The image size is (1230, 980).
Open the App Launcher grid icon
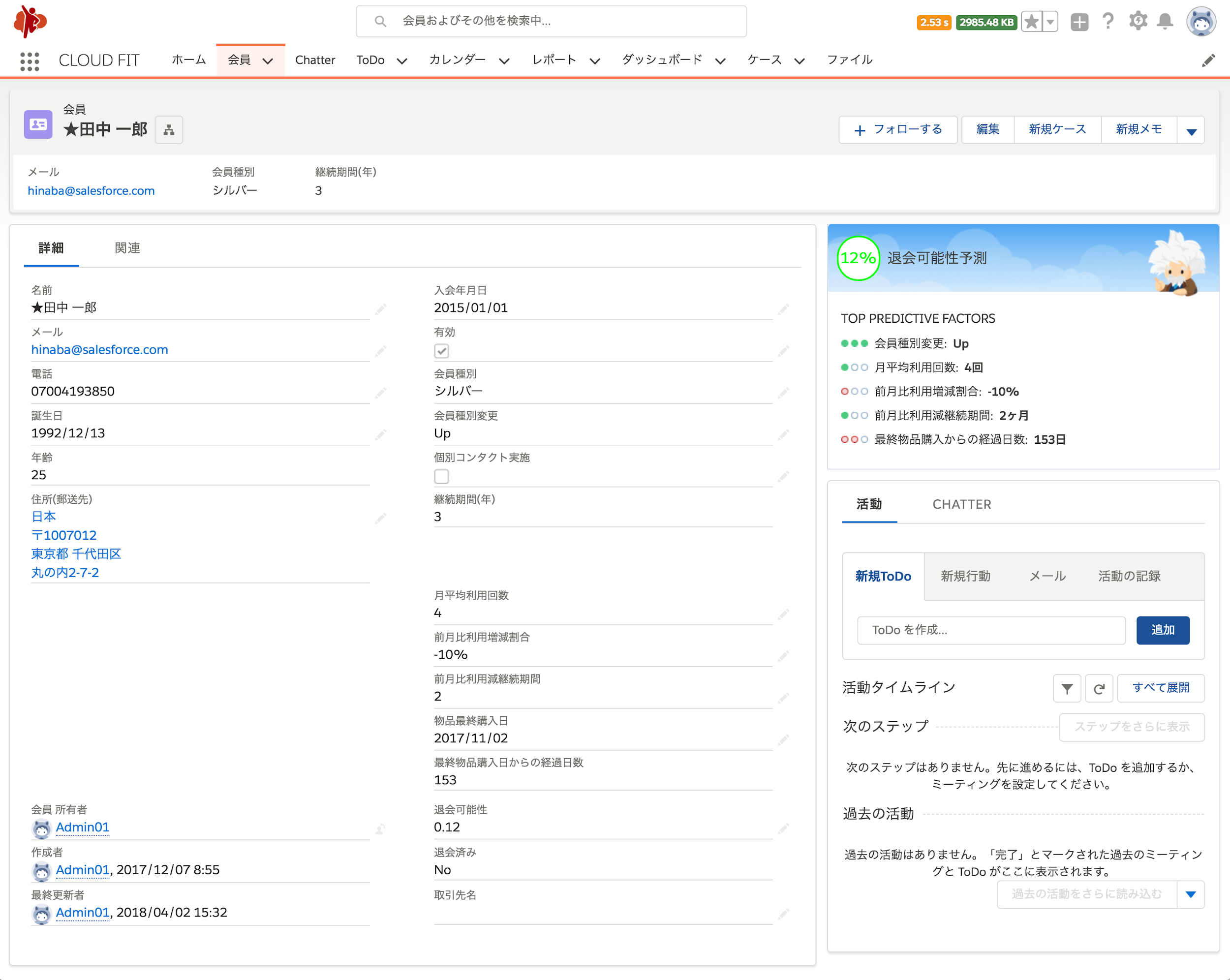(x=29, y=61)
